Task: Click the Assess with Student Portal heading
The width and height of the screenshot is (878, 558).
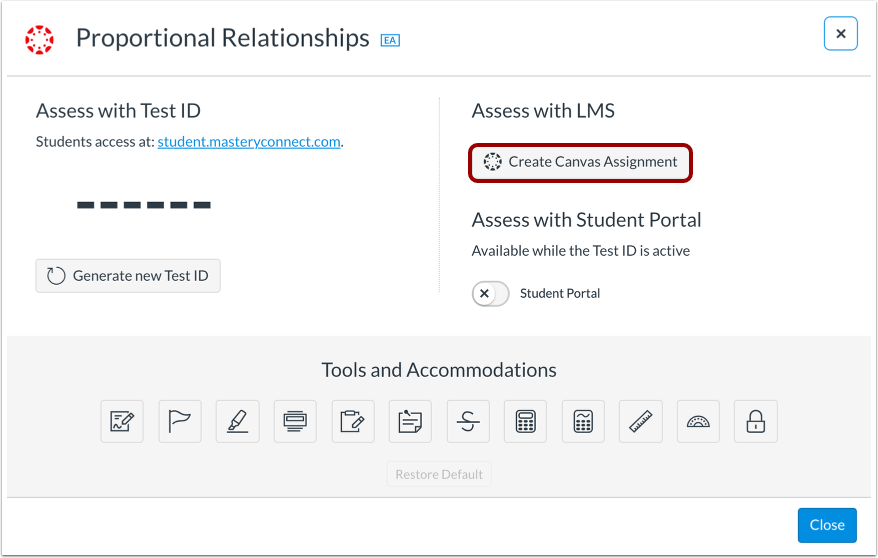Action: tap(586, 220)
